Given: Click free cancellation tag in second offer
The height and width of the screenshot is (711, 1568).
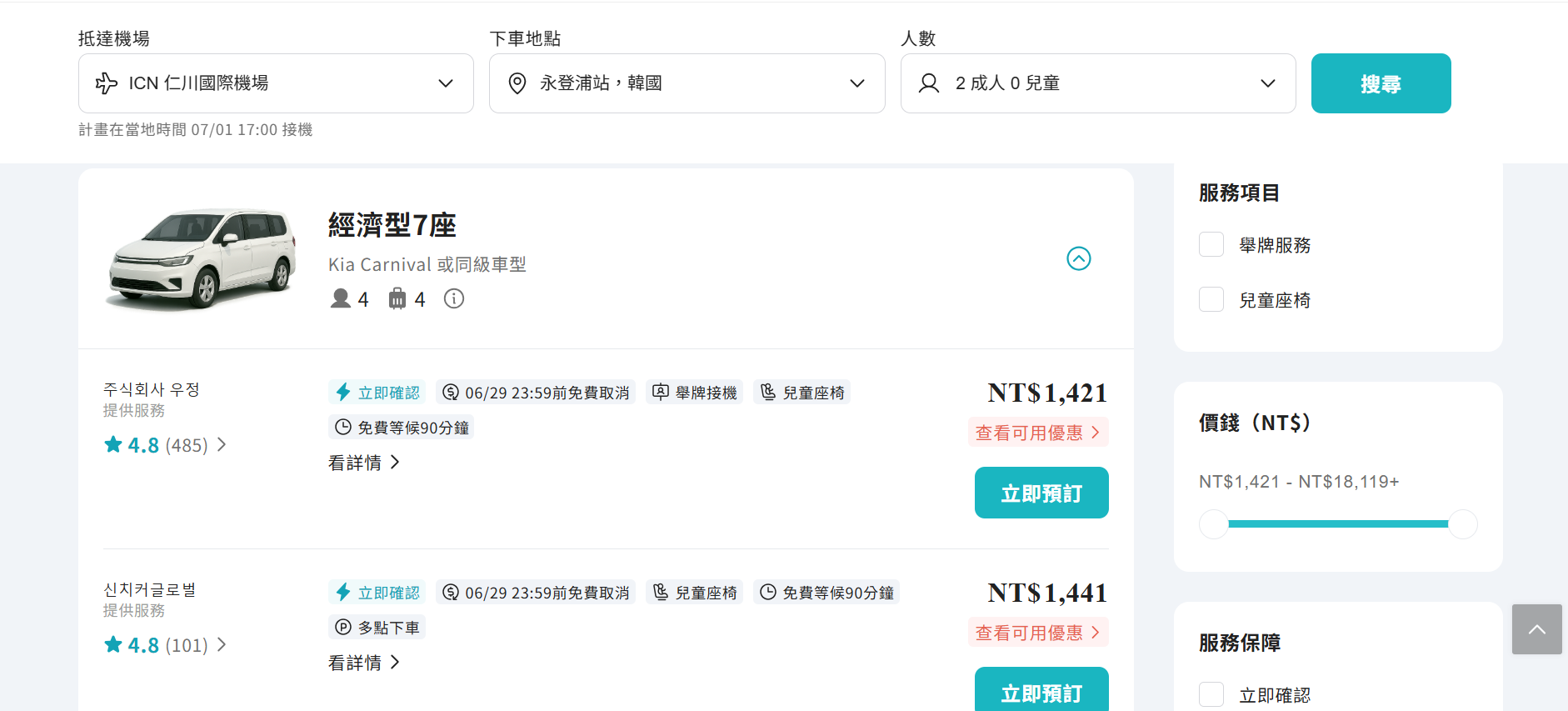Looking at the screenshot, I should (x=536, y=593).
